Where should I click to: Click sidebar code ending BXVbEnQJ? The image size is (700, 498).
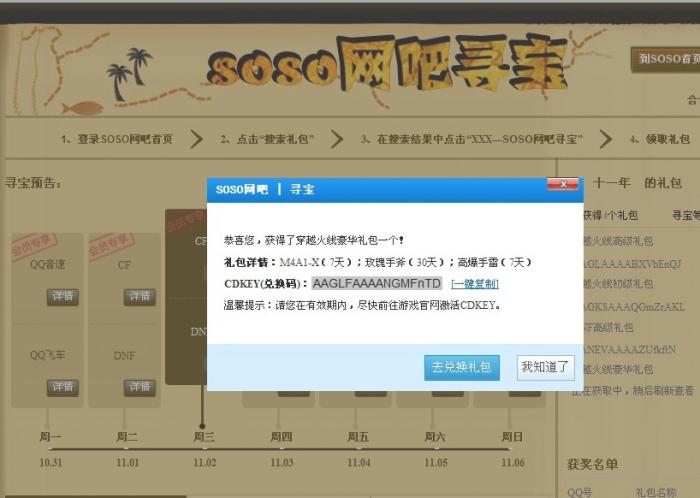(632, 264)
